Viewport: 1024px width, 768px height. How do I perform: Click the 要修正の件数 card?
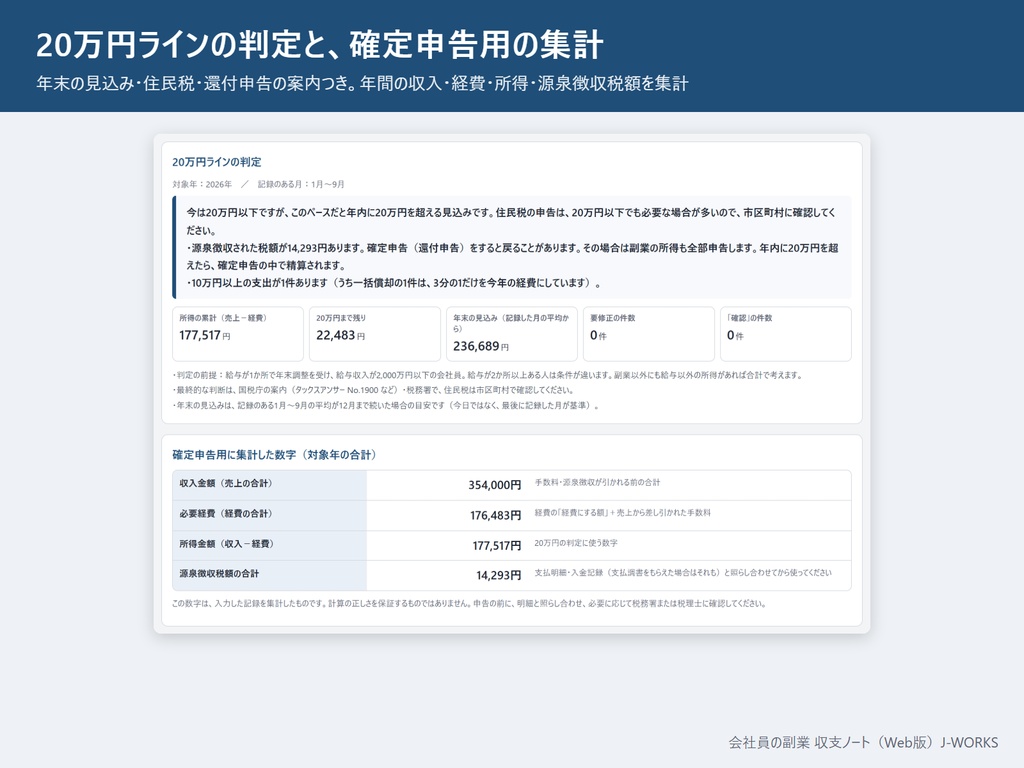point(648,334)
